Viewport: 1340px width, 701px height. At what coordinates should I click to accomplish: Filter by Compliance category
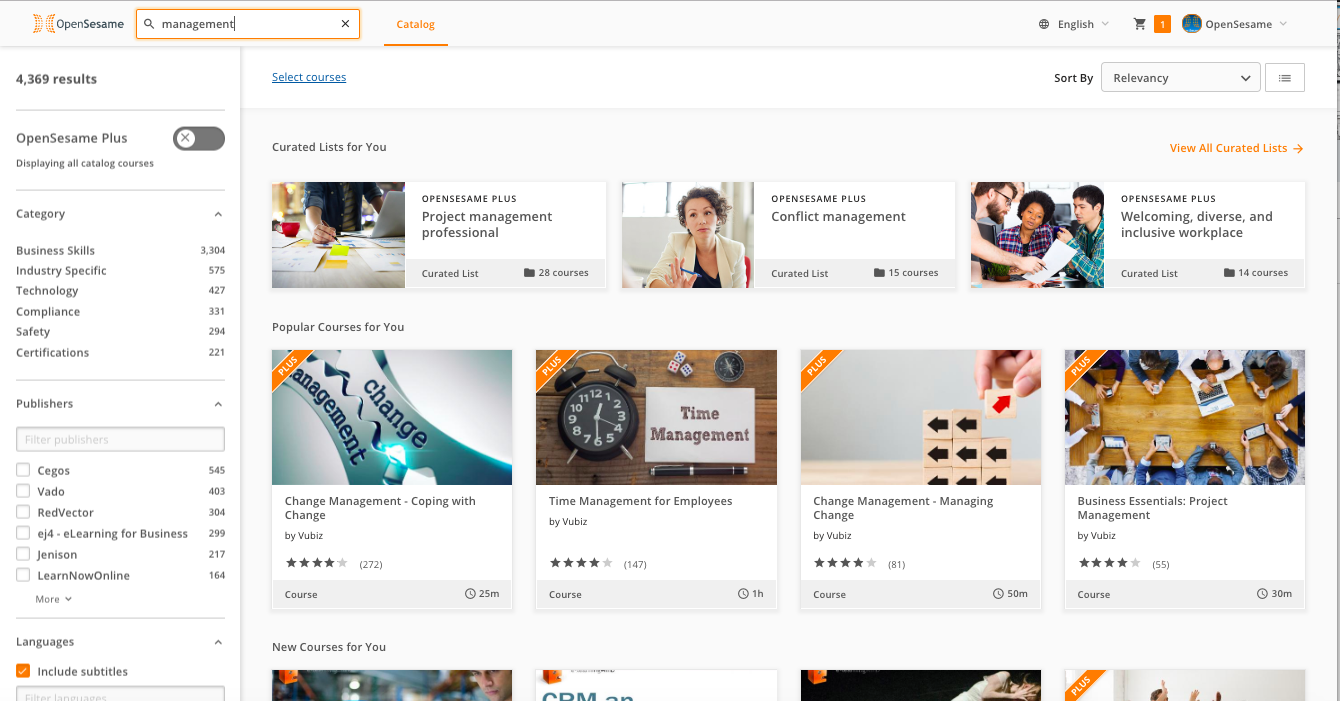click(x=48, y=311)
